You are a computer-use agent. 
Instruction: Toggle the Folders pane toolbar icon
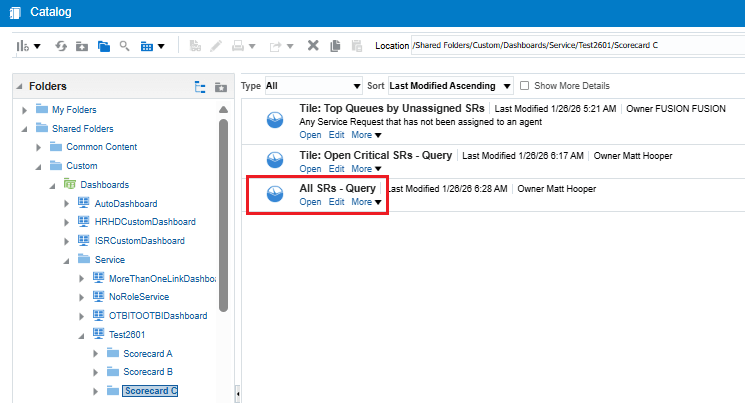[104, 46]
